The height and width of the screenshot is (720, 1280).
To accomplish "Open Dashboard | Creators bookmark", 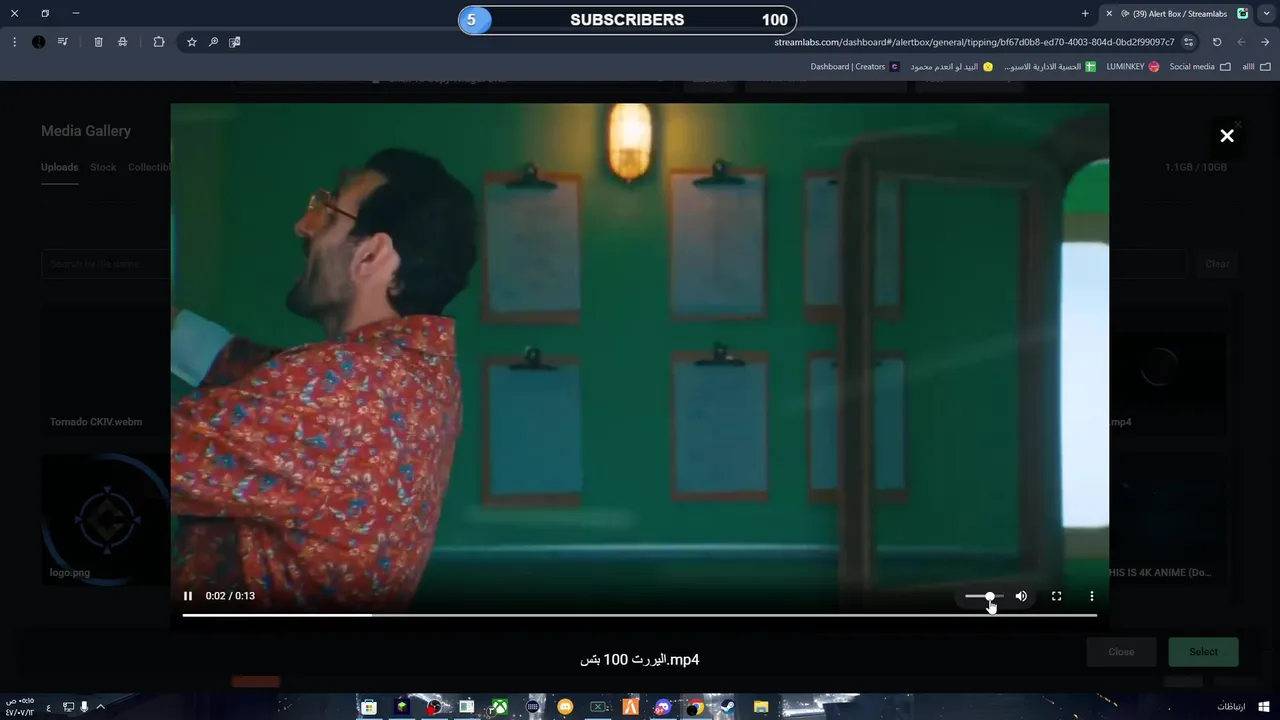I will pos(854,67).
